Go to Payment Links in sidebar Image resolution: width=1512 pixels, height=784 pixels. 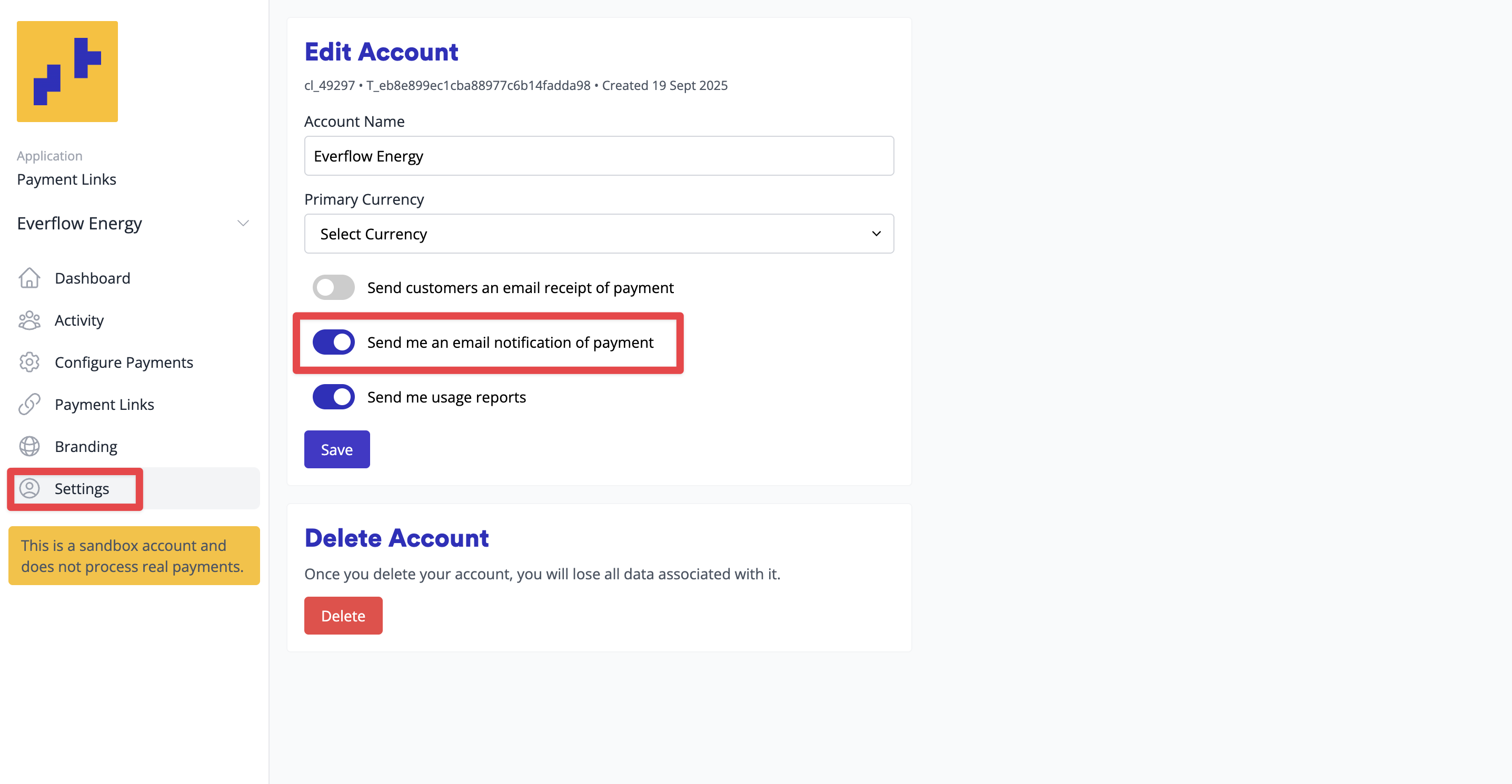[104, 404]
